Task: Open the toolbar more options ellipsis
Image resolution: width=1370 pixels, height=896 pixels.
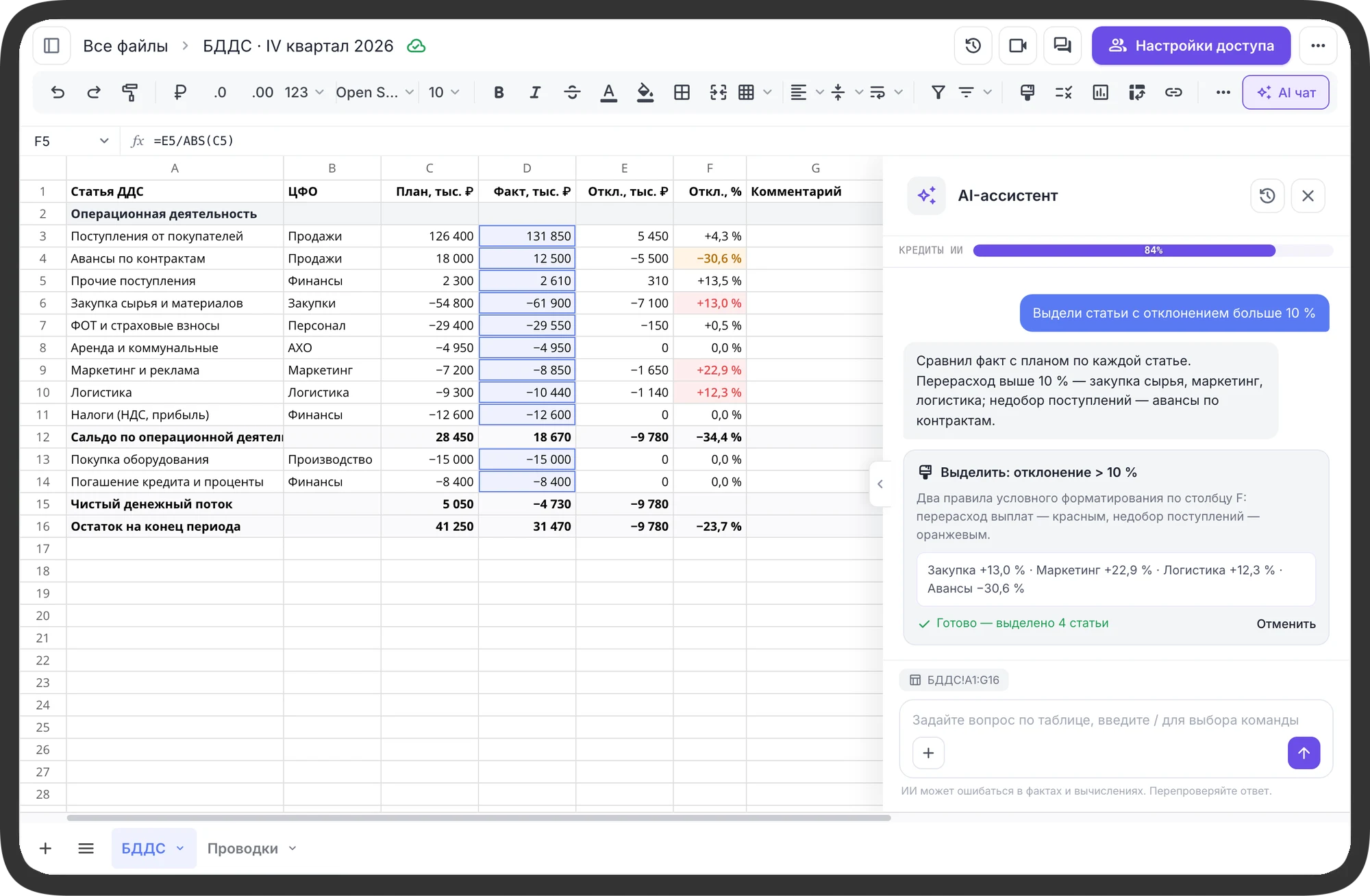Action: (1223, 92)
